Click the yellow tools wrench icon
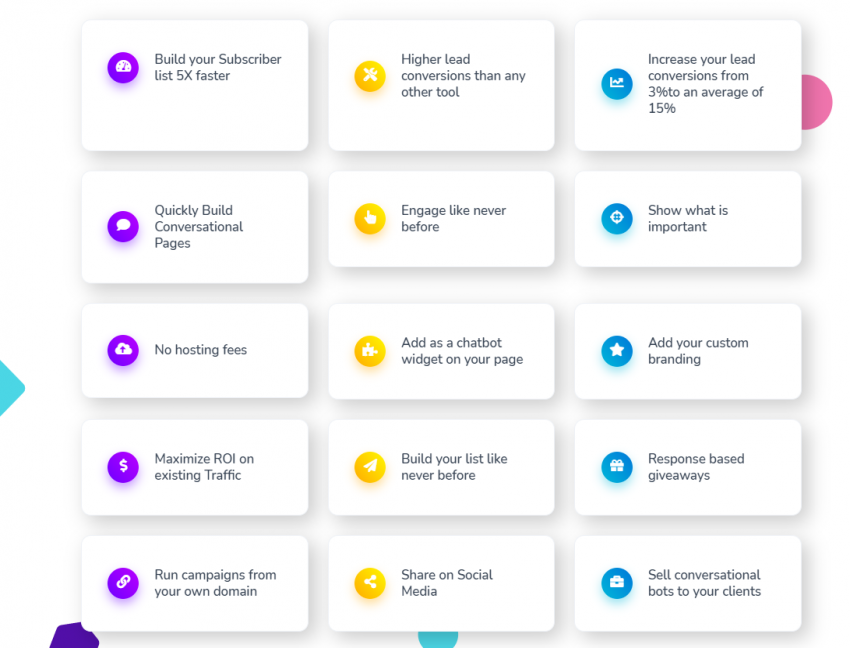 pyautogui.click(x=370, y=75)
